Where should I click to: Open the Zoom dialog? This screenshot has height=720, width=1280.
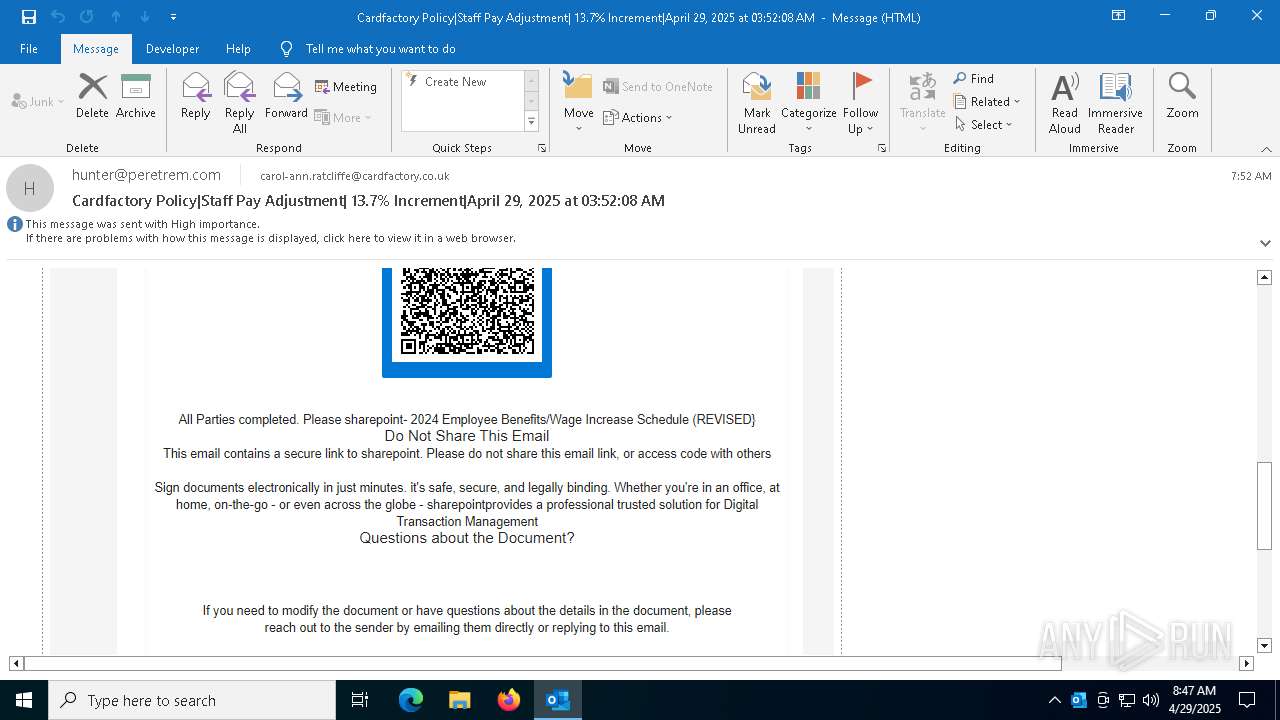tap(1182, 96)
